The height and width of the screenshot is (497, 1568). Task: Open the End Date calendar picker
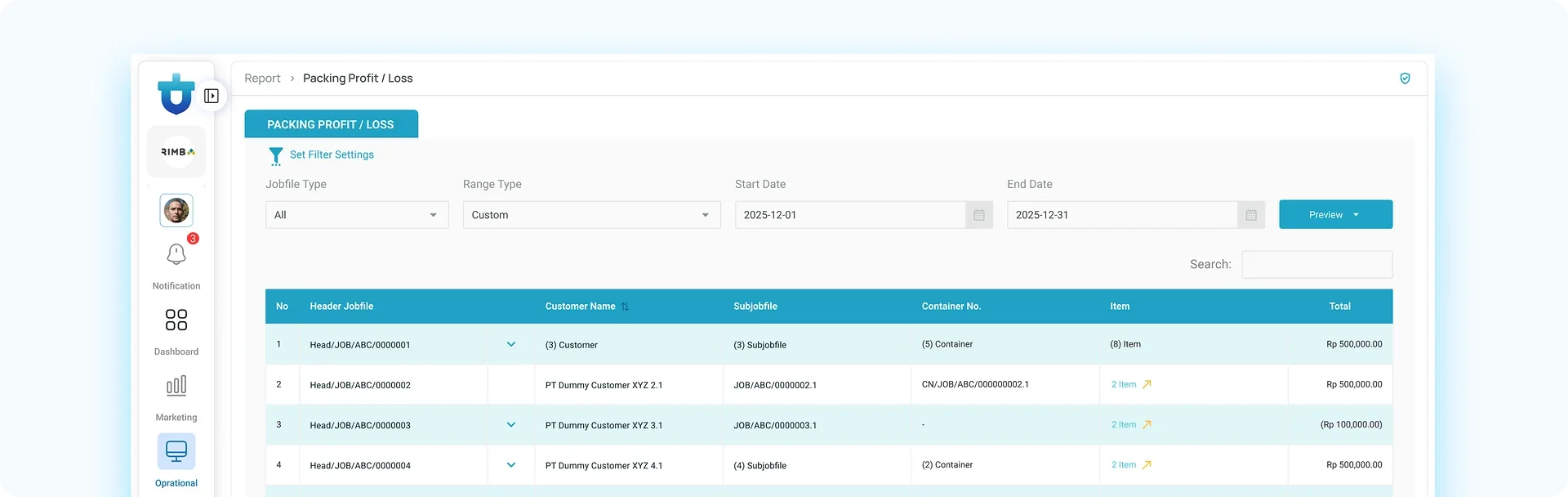point(1251,215)
